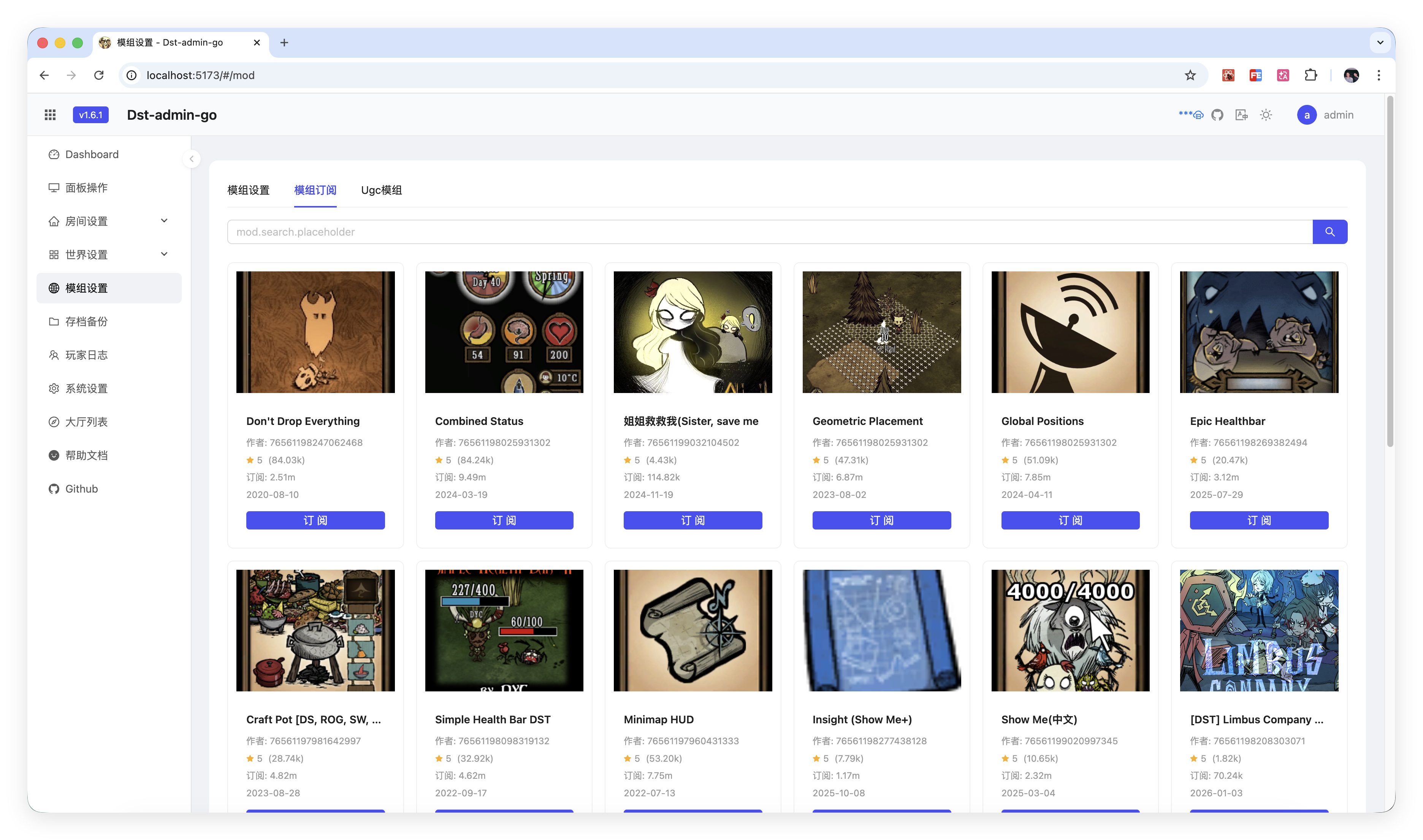
Task: Click the v1.6.1 version badge
Action: pos(90,115)
